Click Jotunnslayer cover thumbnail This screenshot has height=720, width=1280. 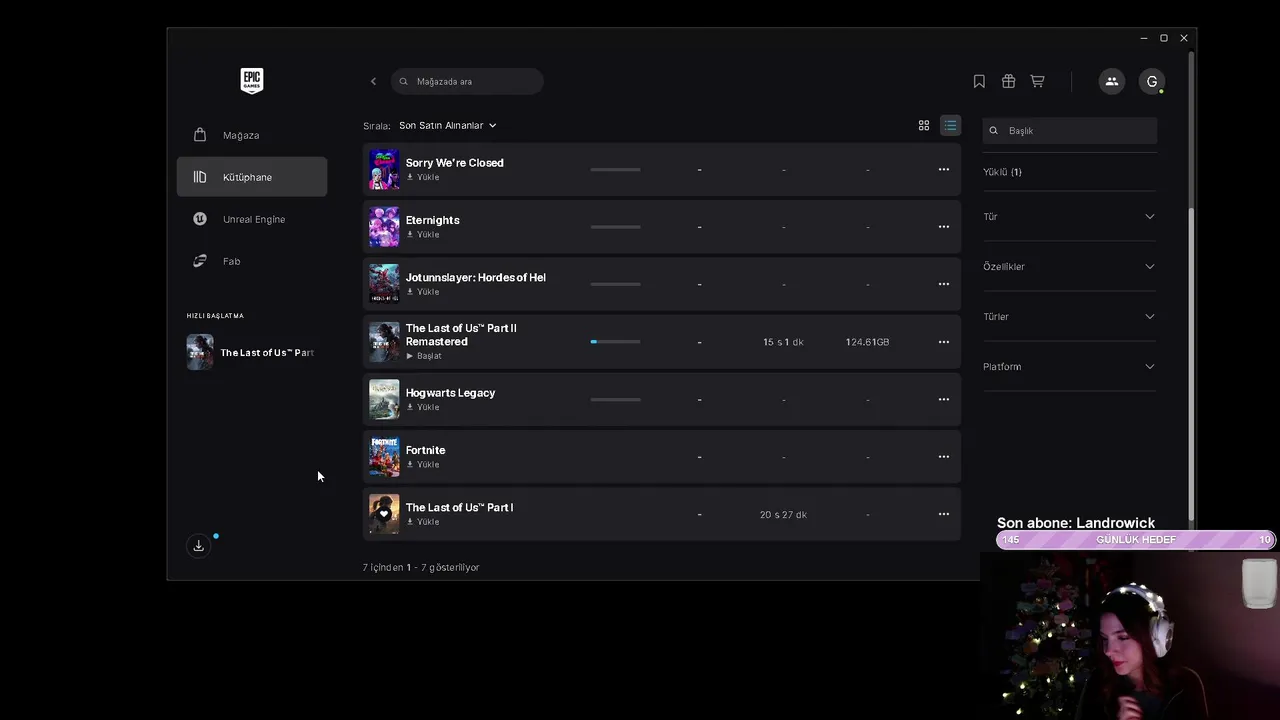[384, 284]
